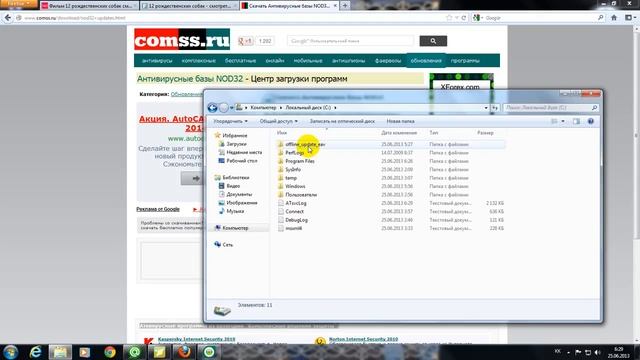Open the Windows folder
The image size is (640, 360).
click(x=295, y=186)
